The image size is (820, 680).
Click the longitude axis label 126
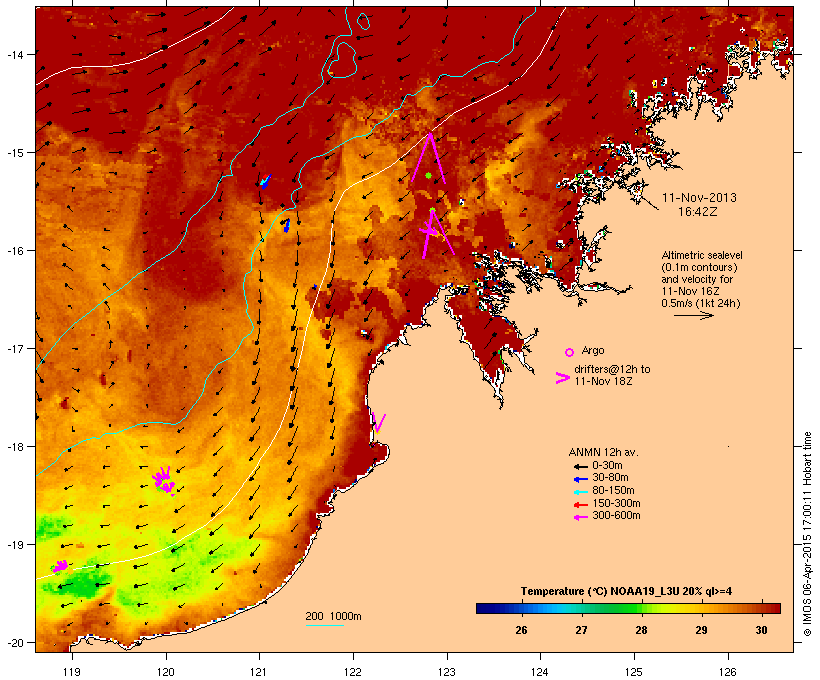point(728,672)
